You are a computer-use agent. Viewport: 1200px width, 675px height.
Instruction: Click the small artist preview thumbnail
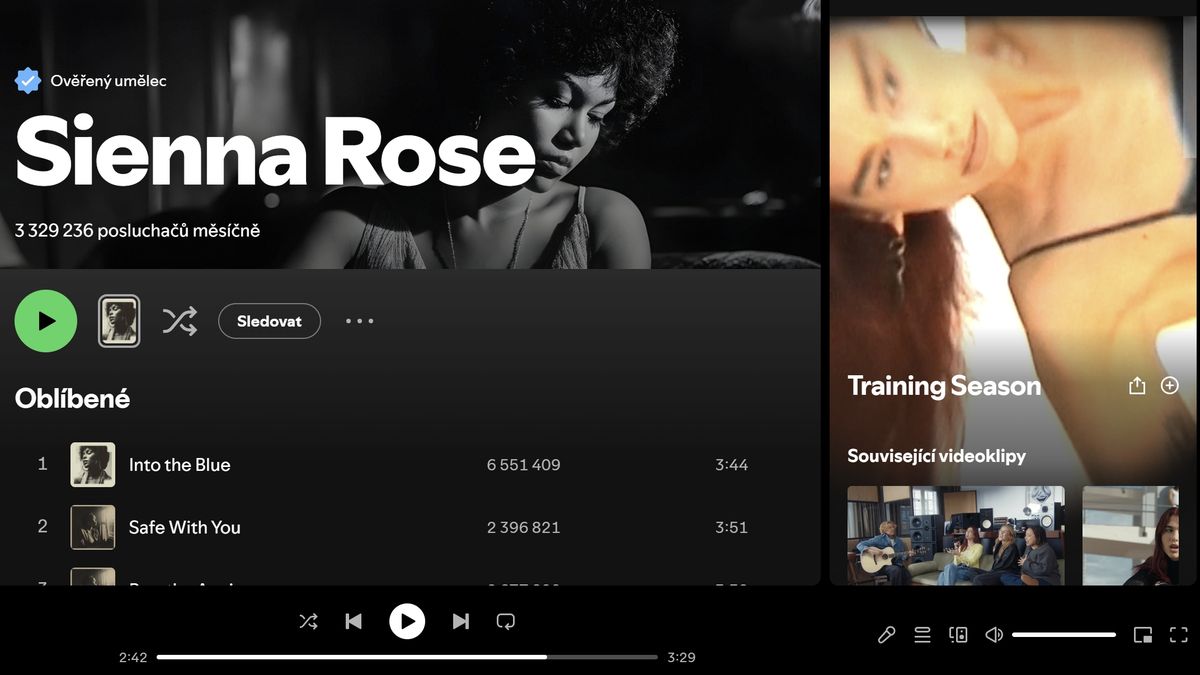(119, 321)
